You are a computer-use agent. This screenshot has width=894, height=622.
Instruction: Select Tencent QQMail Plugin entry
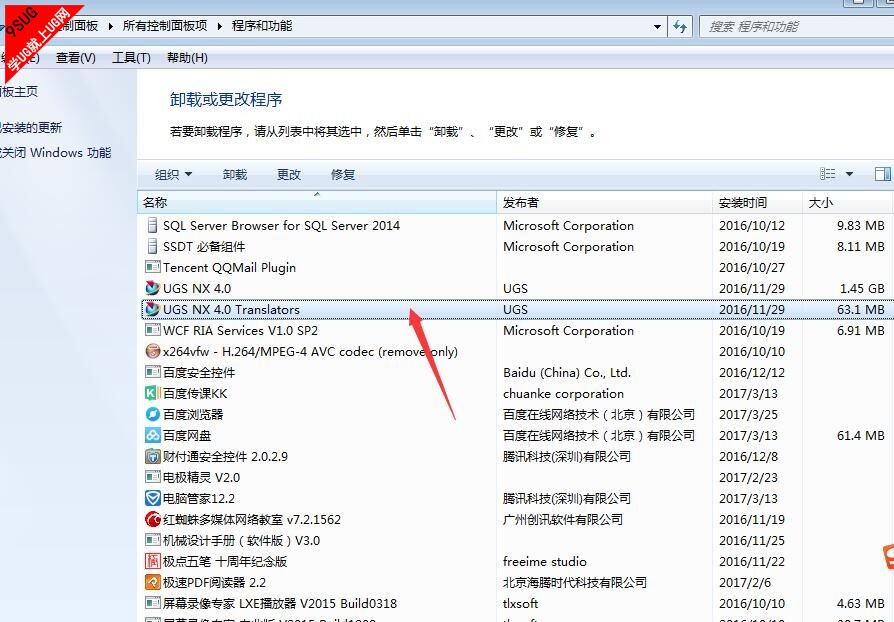pos(229,267)
